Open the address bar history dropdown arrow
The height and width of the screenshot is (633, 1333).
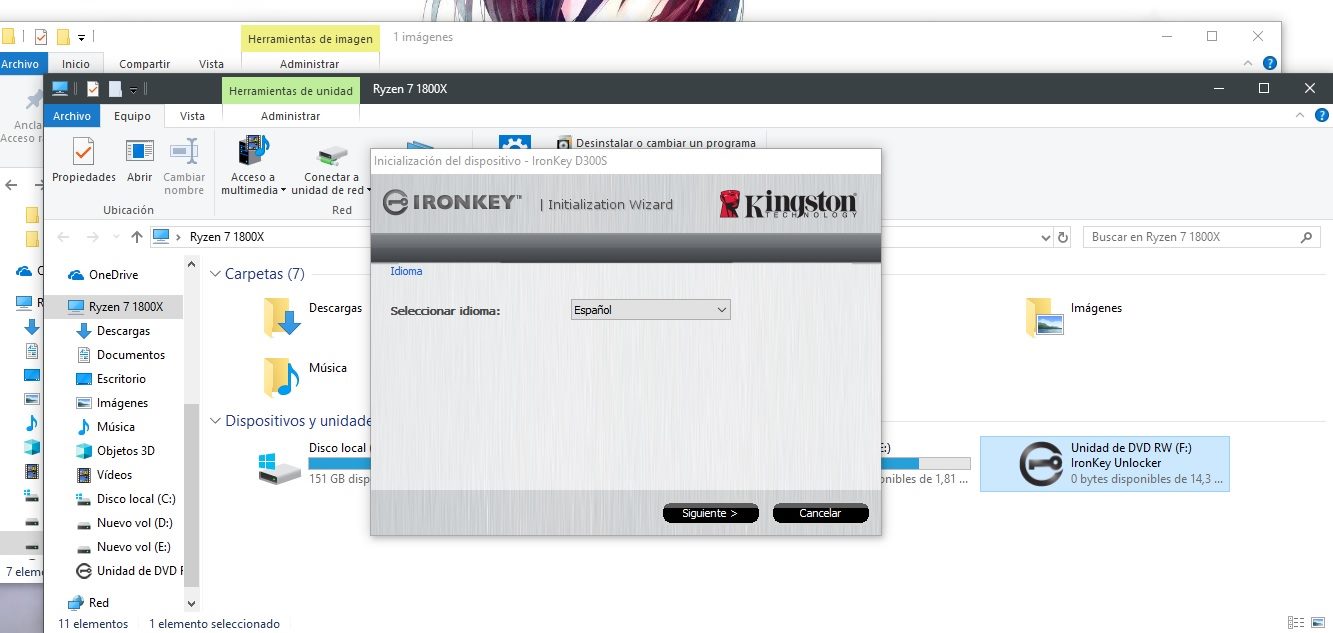(x=1045, y=237)
